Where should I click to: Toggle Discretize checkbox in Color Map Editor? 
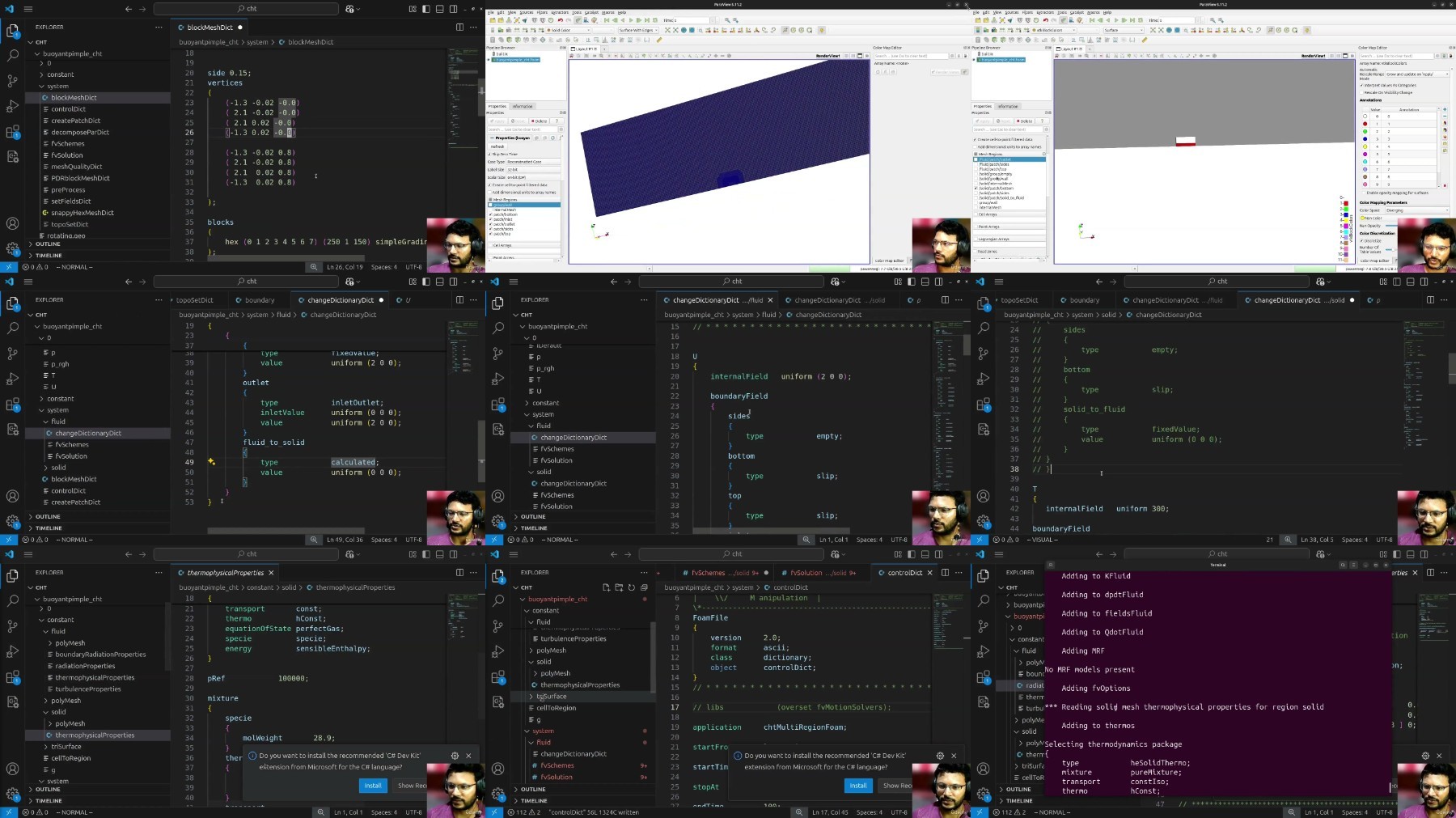[x=1361, y=240]
